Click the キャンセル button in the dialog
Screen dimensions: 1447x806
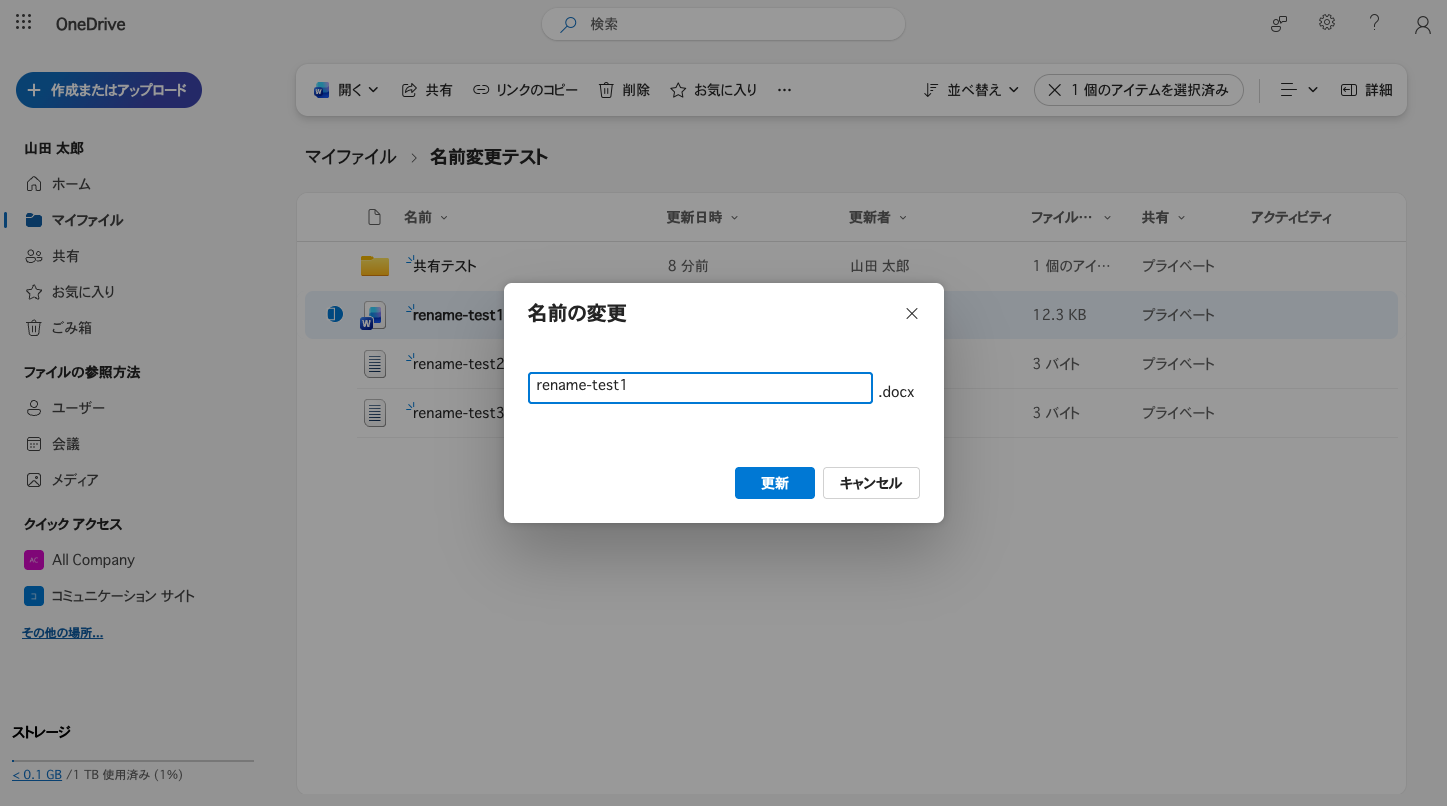click(871, 483)
